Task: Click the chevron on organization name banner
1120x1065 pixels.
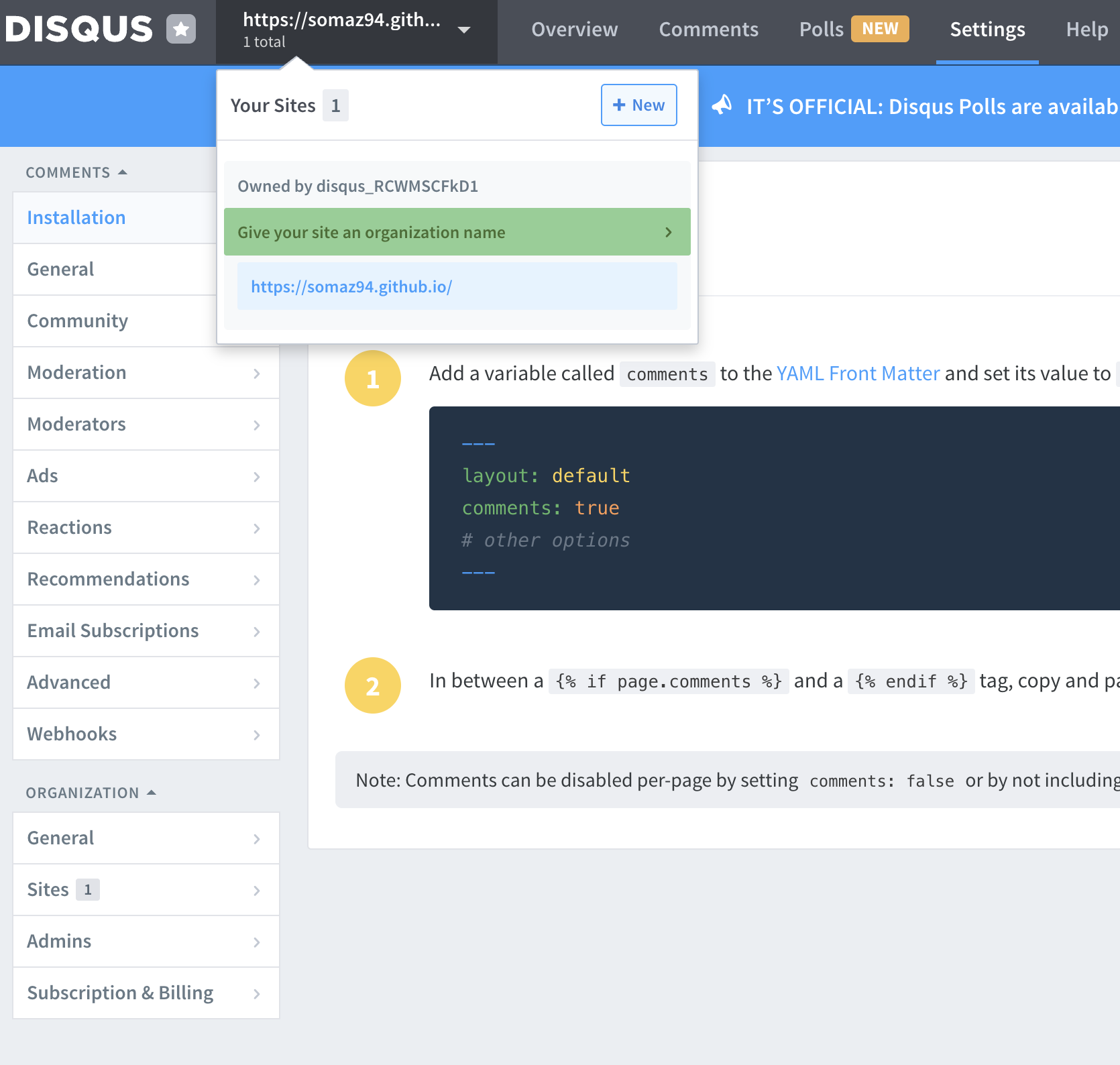Action: [x=668, y=232]
